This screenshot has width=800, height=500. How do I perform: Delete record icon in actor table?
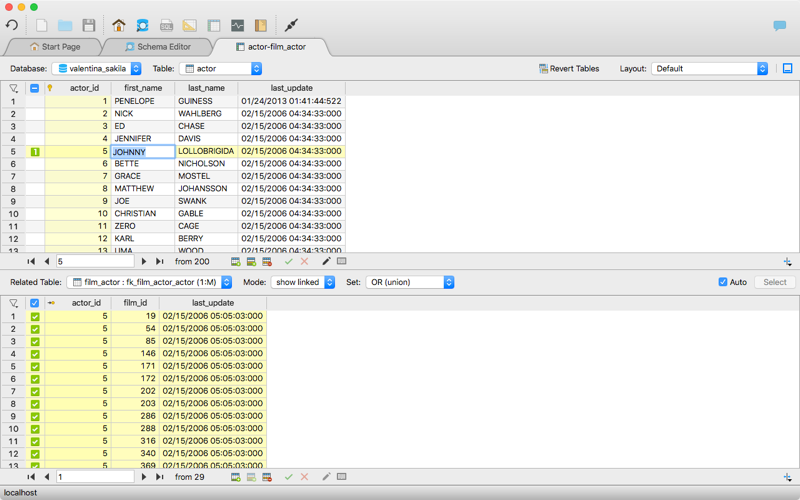(x=267, y=262)
